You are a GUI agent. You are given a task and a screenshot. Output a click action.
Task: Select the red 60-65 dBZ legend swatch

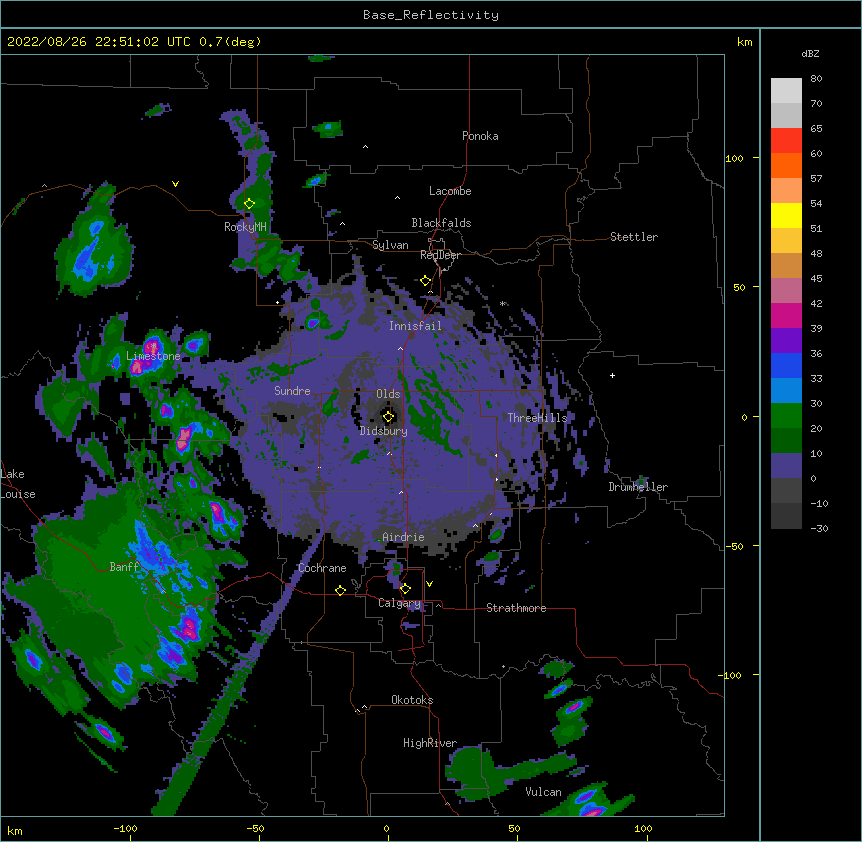(x=786, y=140)
